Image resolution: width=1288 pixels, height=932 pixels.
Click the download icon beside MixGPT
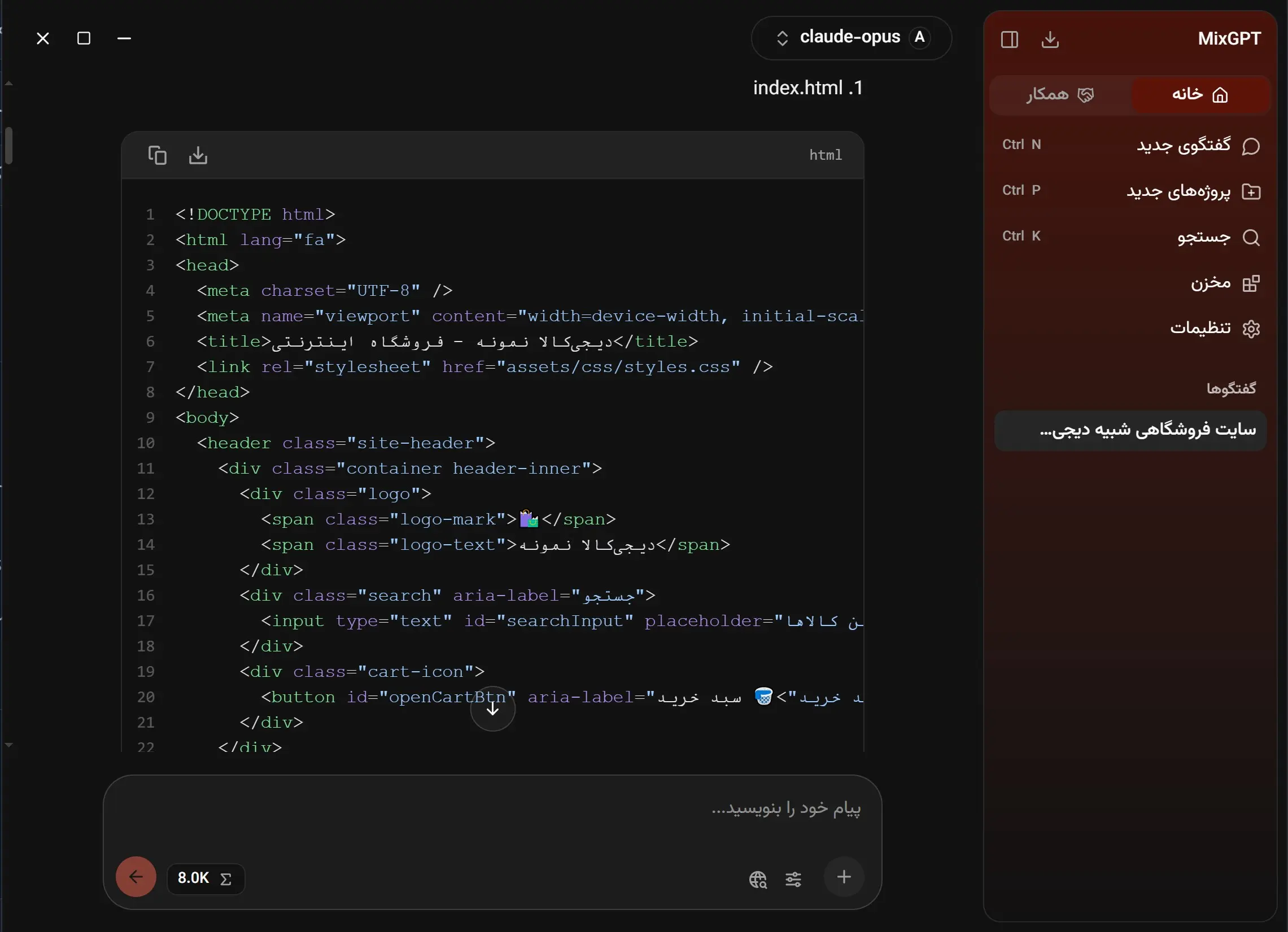coord(1050,39)
